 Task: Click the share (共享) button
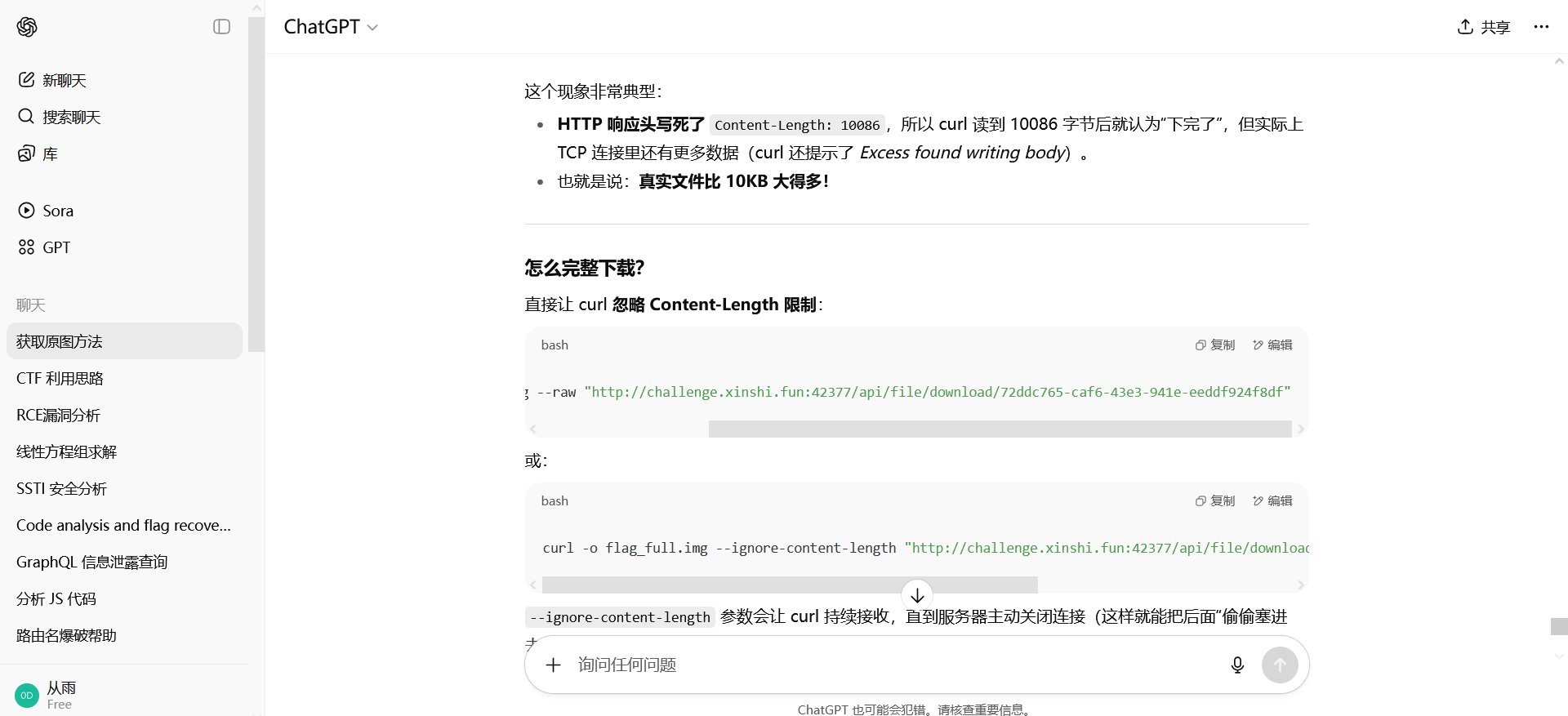pos(1484,27)
